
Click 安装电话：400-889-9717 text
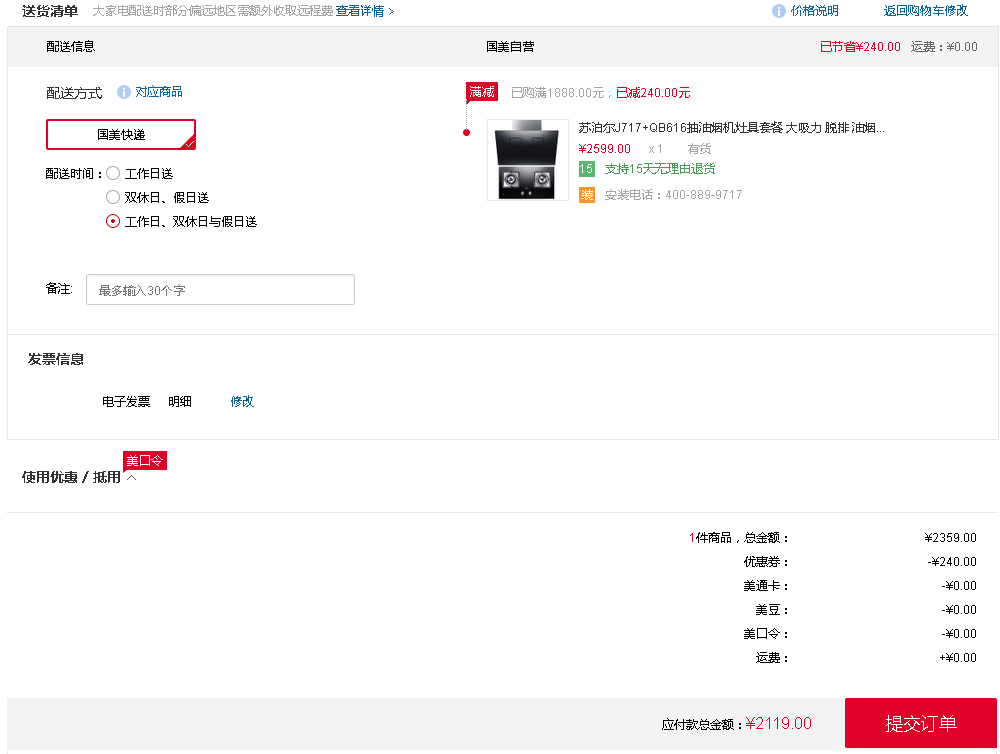(673, 195)
